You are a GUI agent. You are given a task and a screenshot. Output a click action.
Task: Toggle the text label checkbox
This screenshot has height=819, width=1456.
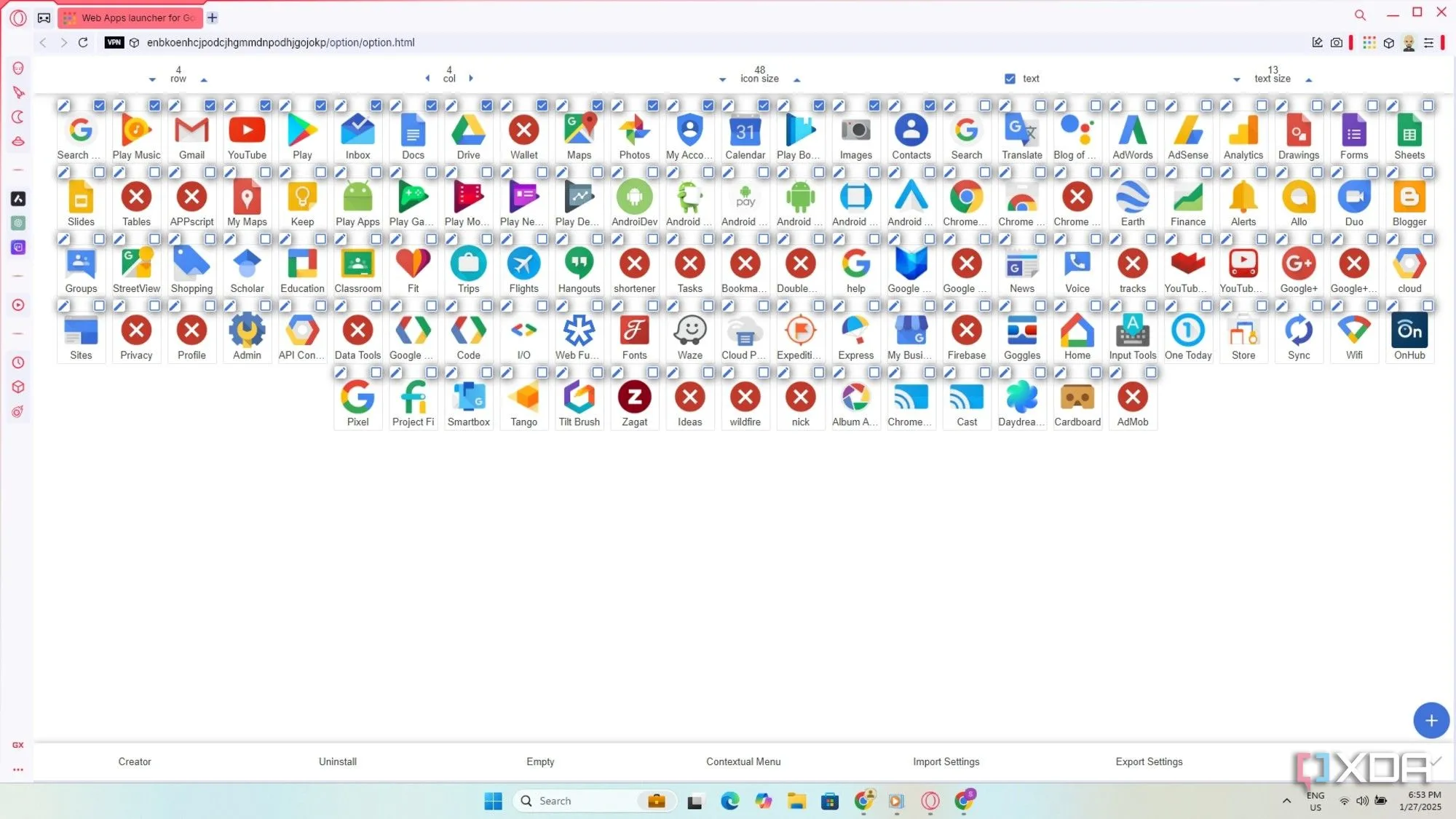(x=1010, y=79)
